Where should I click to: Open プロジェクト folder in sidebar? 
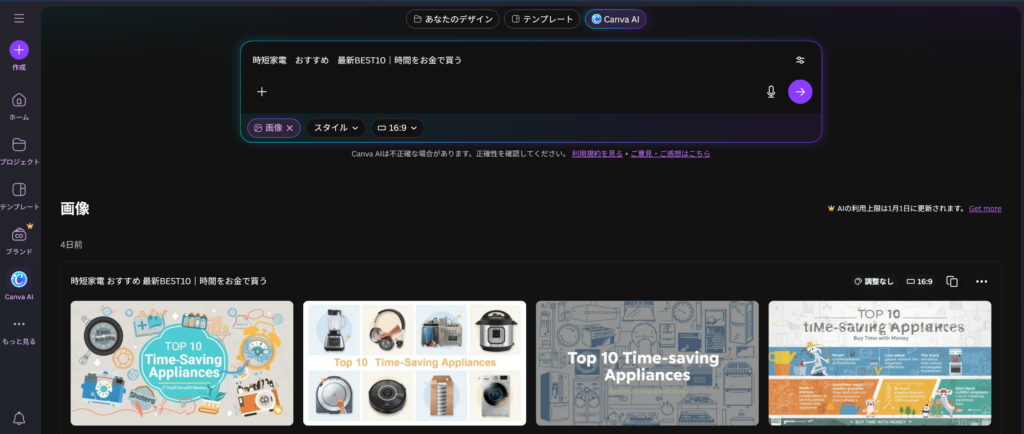(19, 151)
